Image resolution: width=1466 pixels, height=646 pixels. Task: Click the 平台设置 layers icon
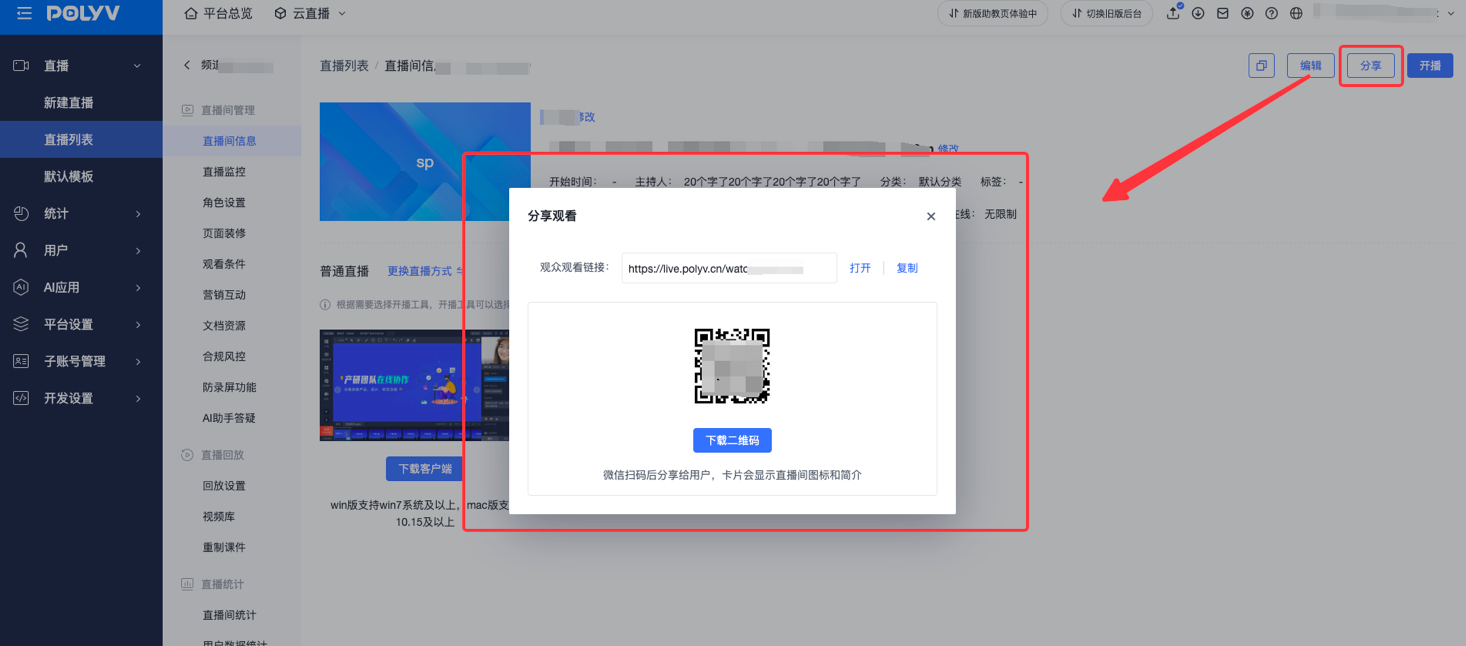pos(21,325)
